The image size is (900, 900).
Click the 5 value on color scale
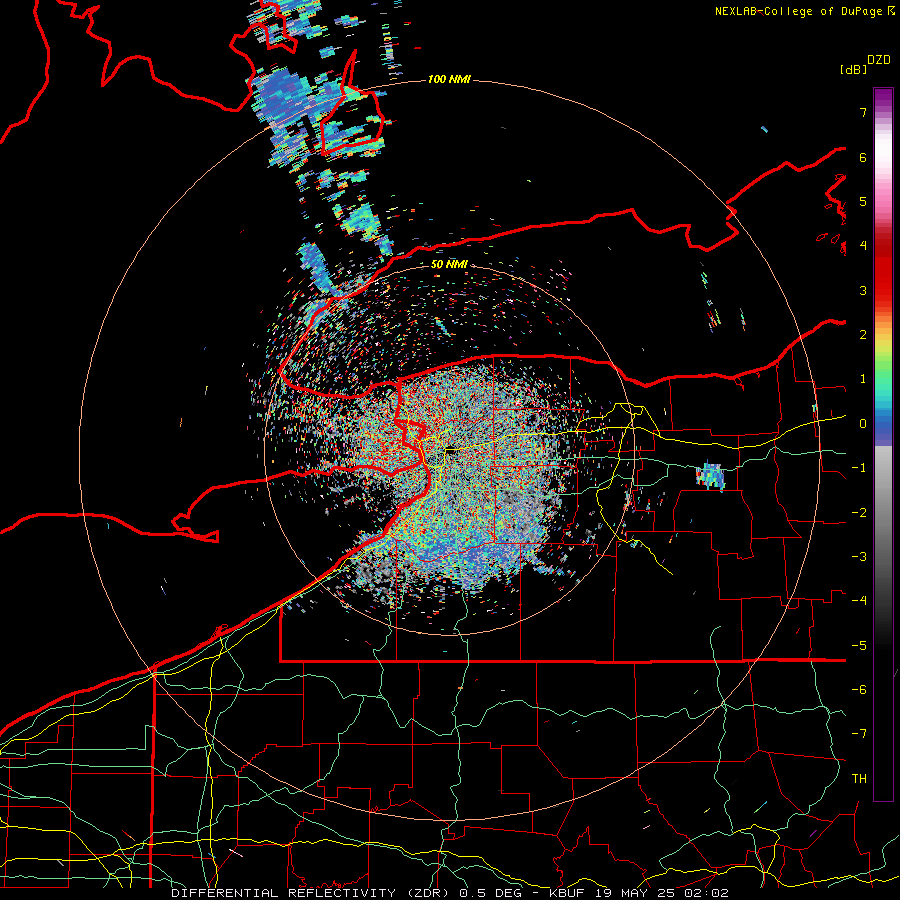pyautogui.click(x=863, y=201)
